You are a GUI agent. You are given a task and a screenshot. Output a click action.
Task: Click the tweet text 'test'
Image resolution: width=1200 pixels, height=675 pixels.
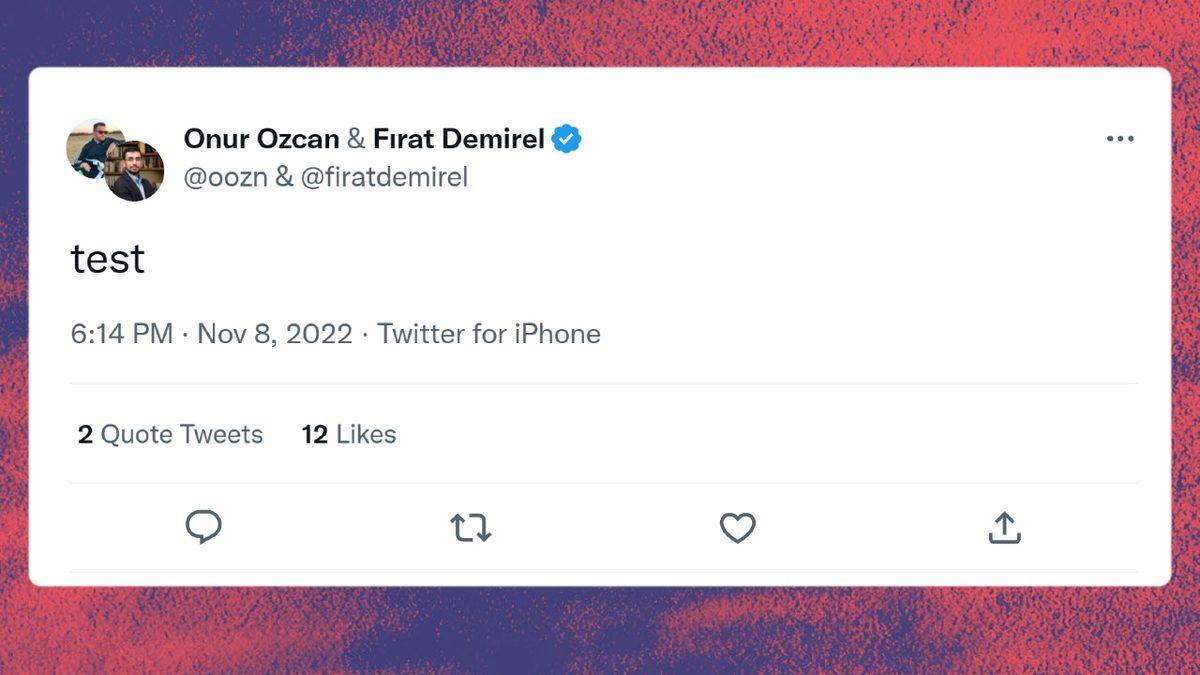[108, 259]
